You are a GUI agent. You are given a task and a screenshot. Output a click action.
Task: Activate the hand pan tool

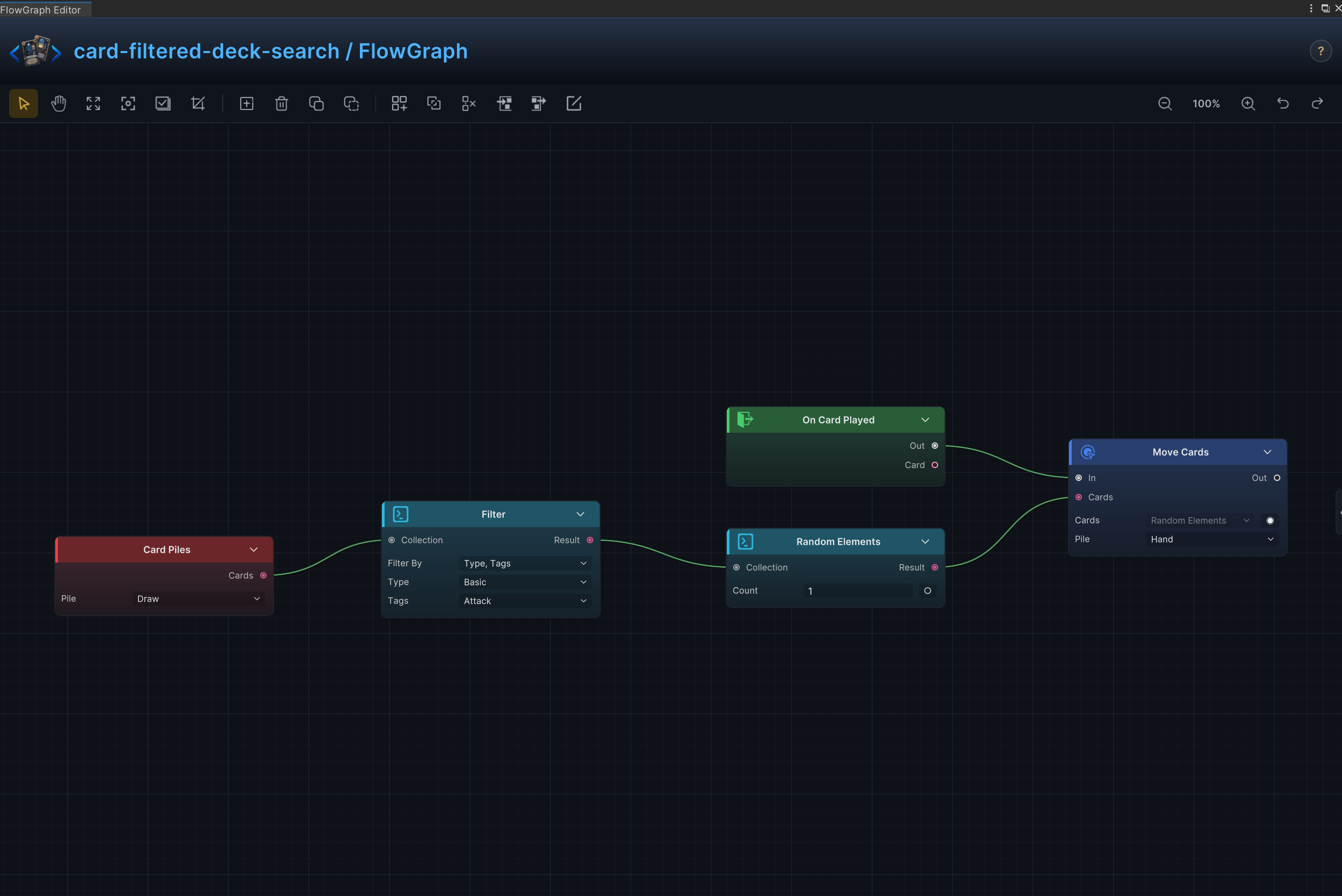coord(58,103)
